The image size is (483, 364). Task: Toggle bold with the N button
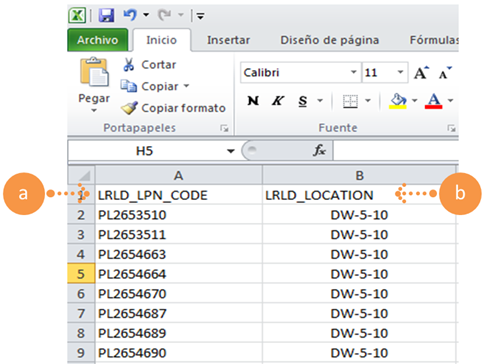coord(253,100)
